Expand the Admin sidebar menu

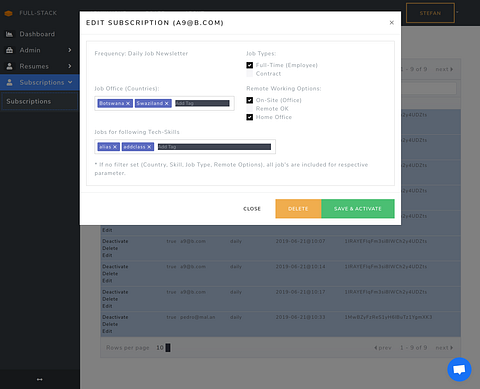tap(70, 50)
